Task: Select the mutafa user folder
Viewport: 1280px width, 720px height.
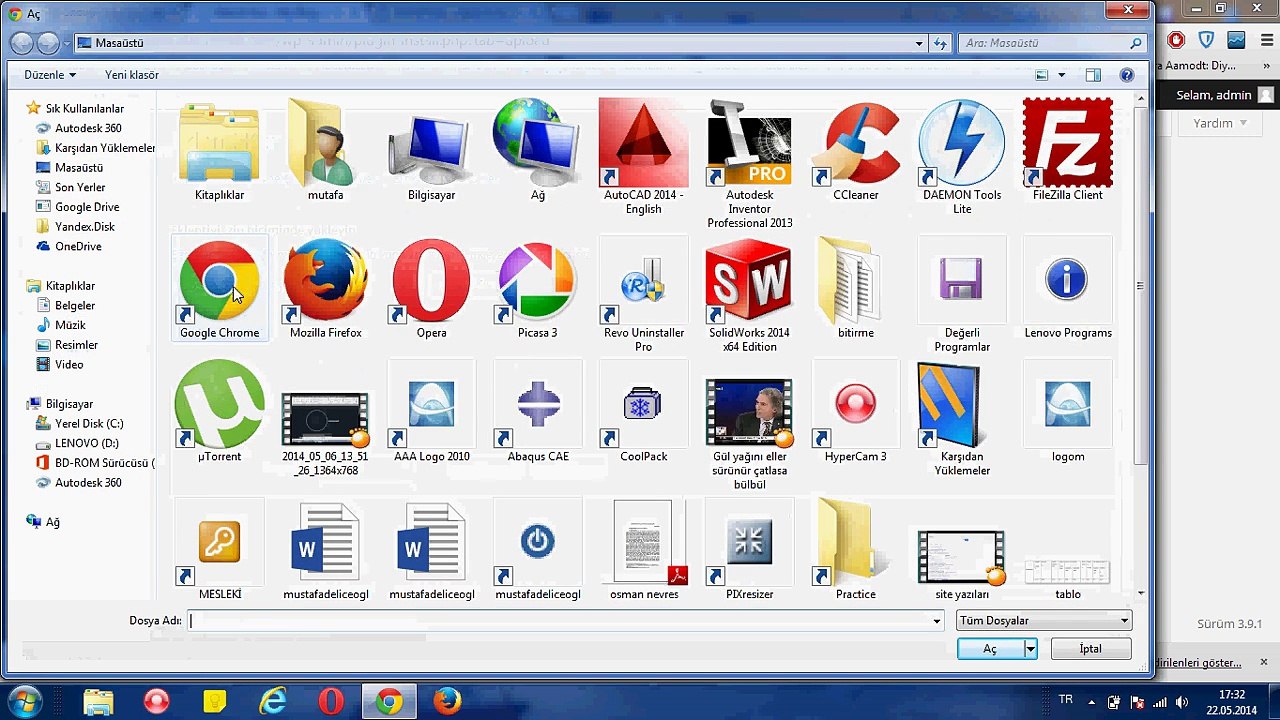Action: 325,150
